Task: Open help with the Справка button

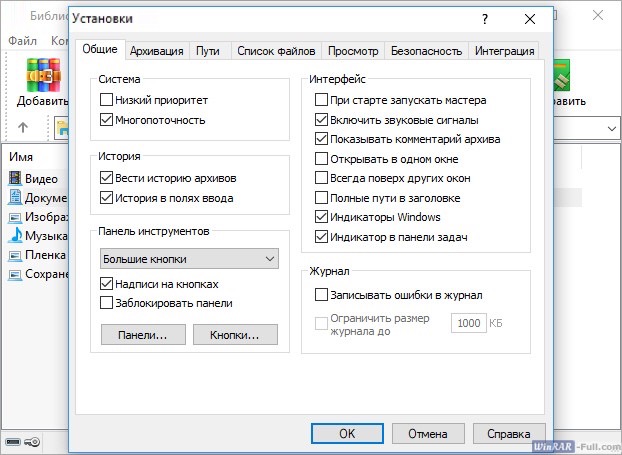Action: click(x=509, y=434)
